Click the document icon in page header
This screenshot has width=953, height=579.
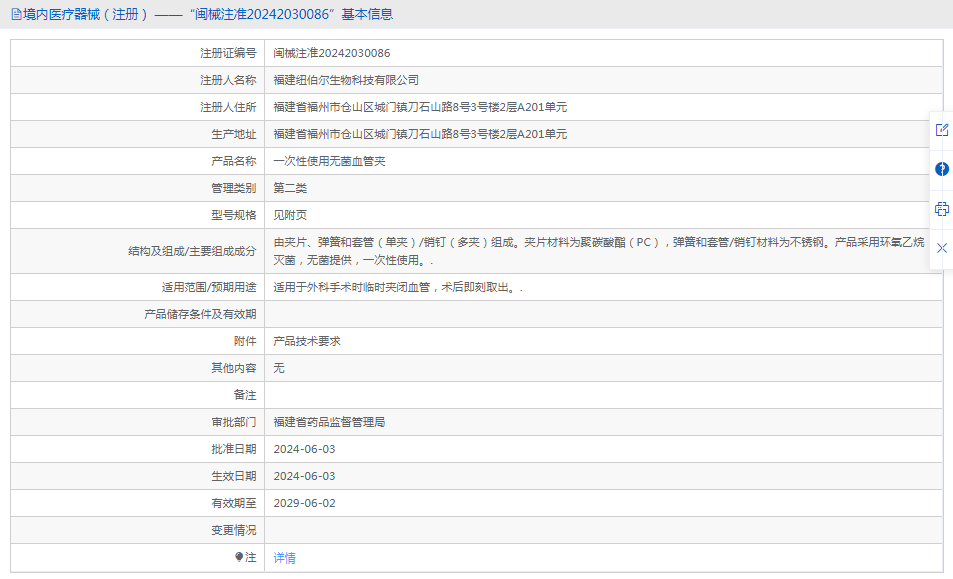pos(16,14)
